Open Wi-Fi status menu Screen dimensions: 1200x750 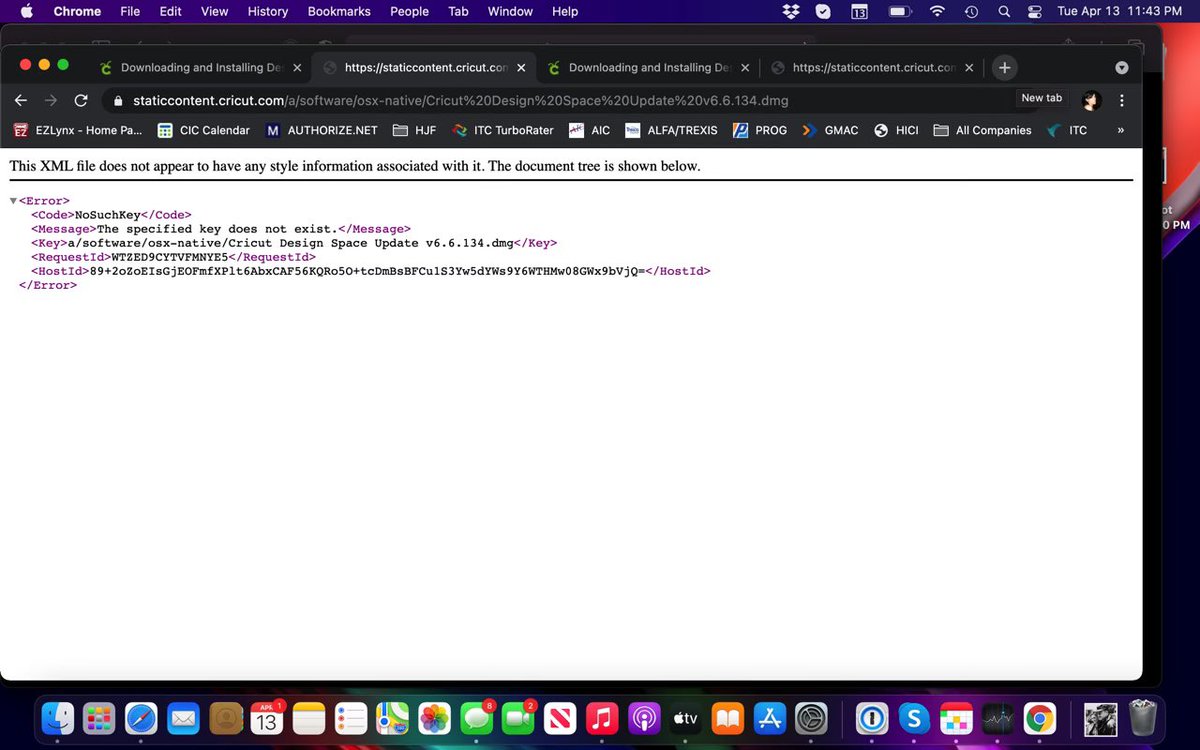tap(937, 11)
